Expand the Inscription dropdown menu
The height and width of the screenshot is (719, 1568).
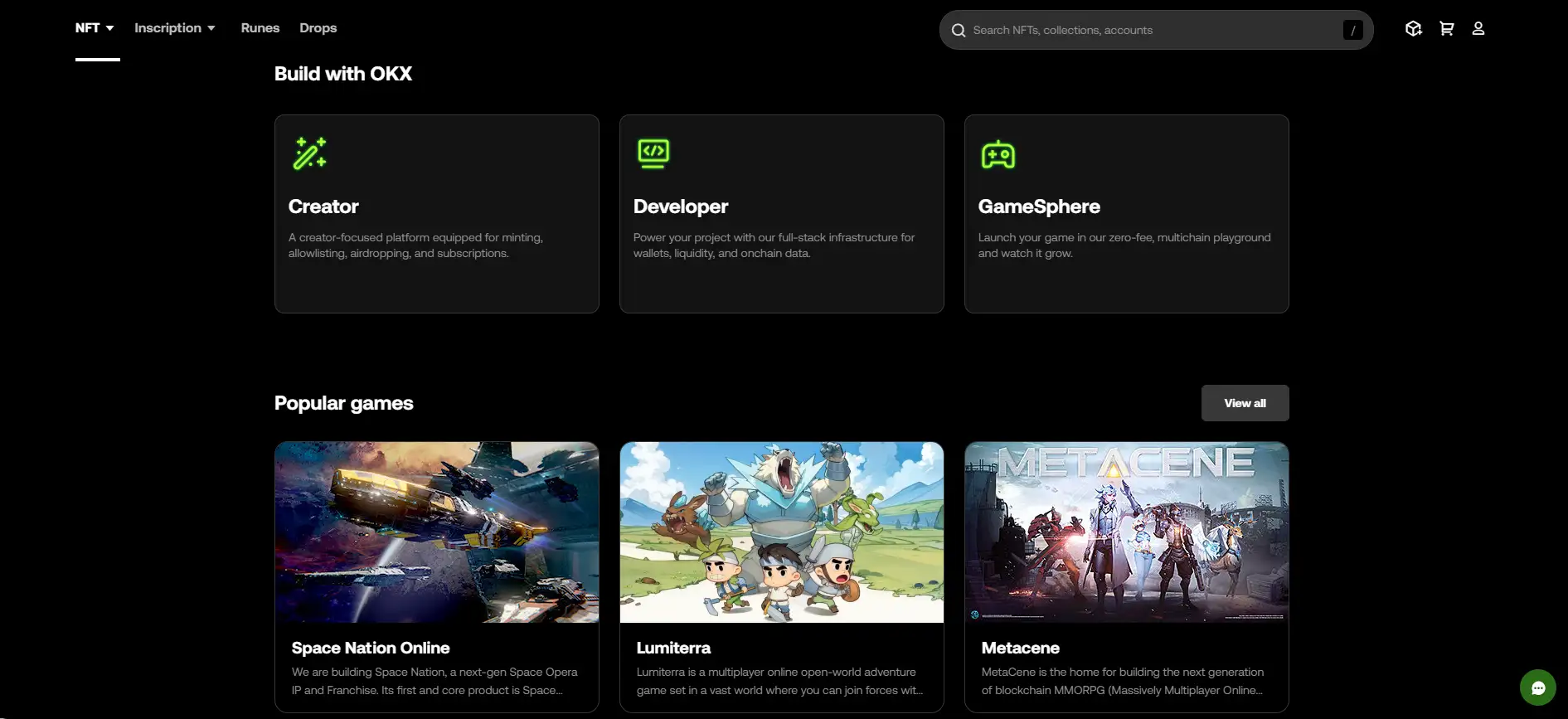point(174,28)
